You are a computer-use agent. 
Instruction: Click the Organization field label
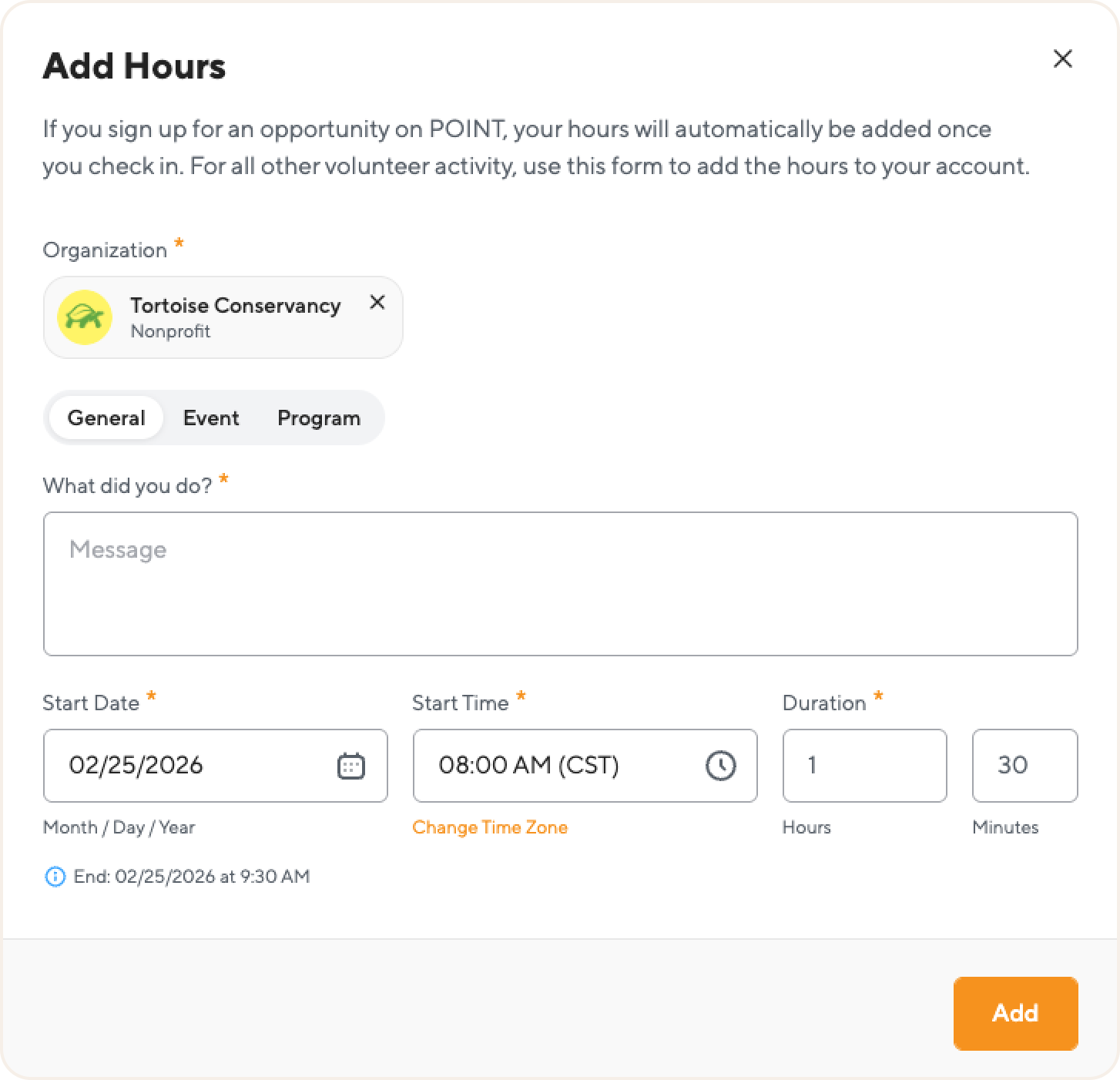click(x=105, y=250)
